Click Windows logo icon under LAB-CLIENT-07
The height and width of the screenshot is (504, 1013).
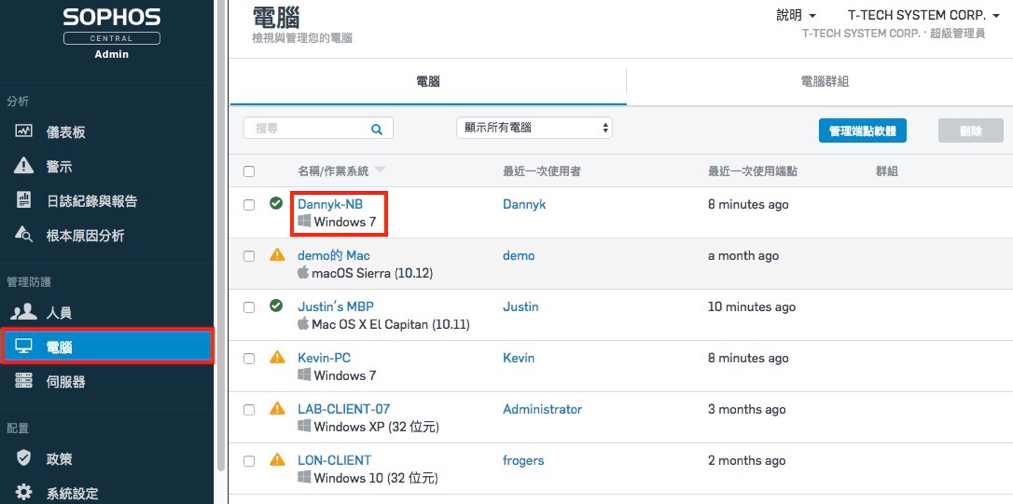(304, 426)
